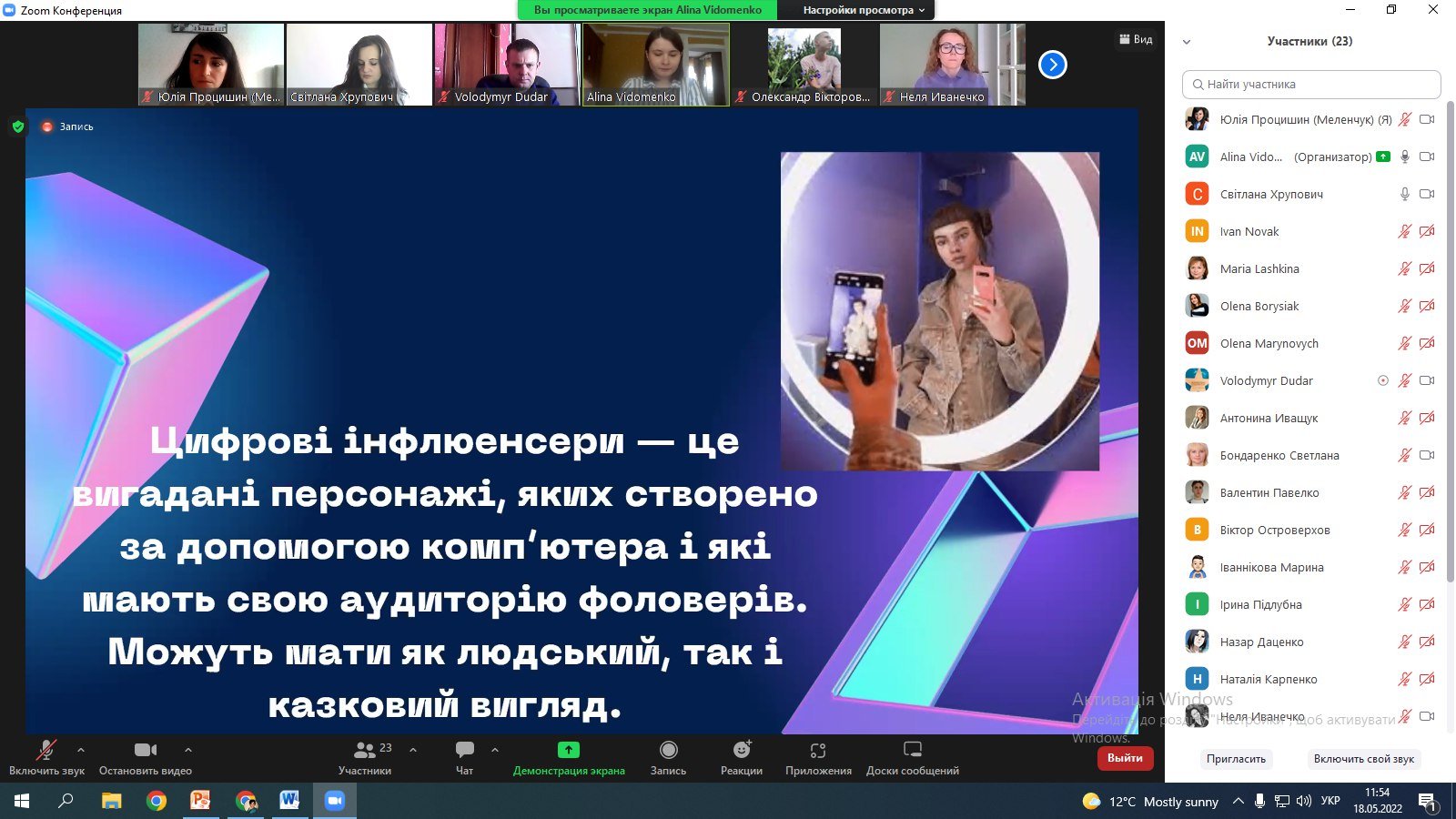The height and width of the screenshot is (819, 1456).
Task: Click blue H avatar of Наталія Карпенко
Action: pyautogui.click(x=1197, y=679)
